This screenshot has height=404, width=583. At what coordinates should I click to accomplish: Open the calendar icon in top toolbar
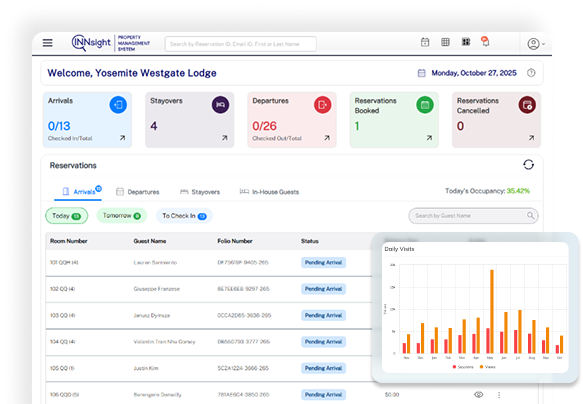tap(425, 42)
